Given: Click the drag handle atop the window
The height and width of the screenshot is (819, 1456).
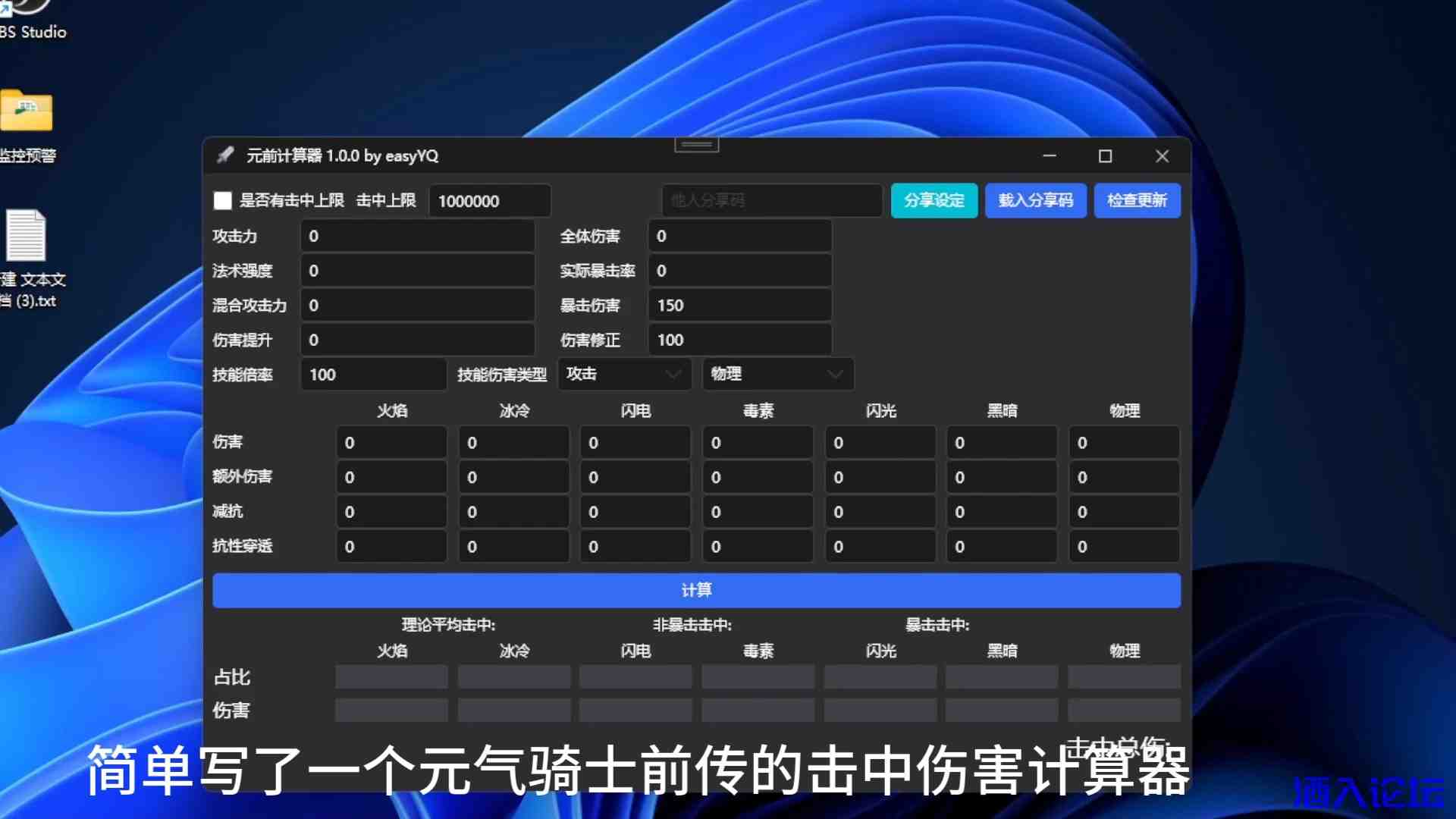Looking at the screenshot, I should [x=696, y=144].
